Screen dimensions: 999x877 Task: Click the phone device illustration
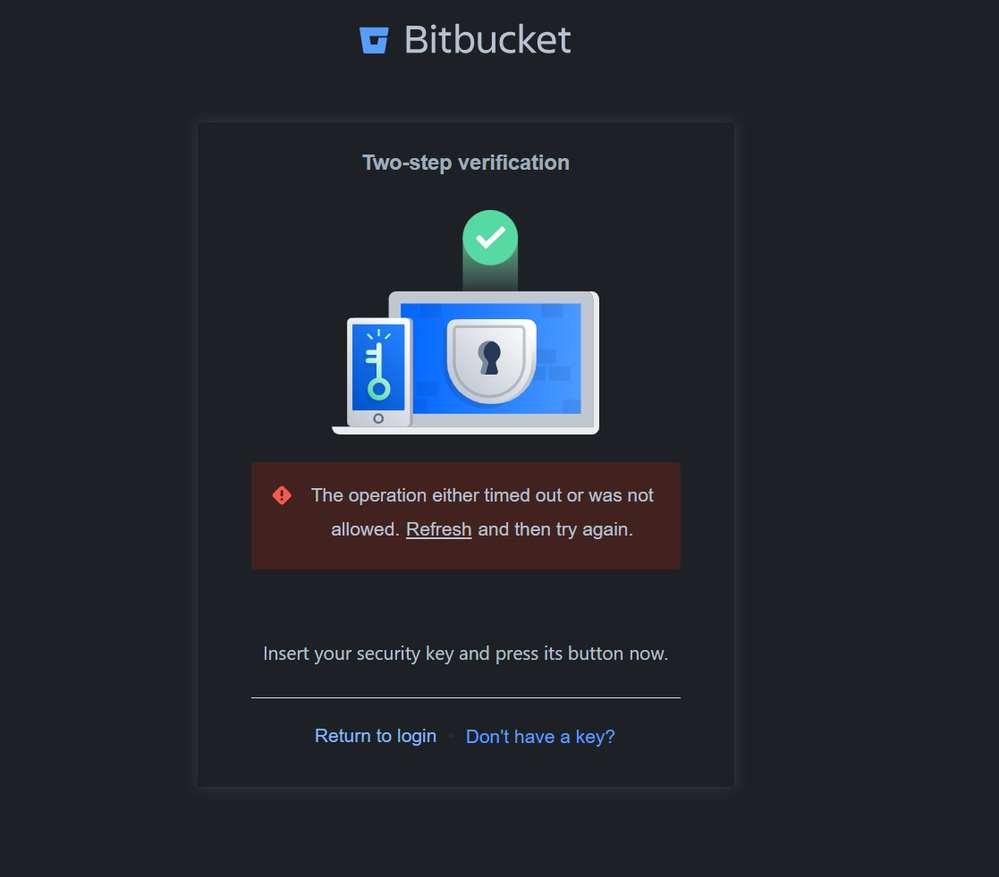coord(380,372)
